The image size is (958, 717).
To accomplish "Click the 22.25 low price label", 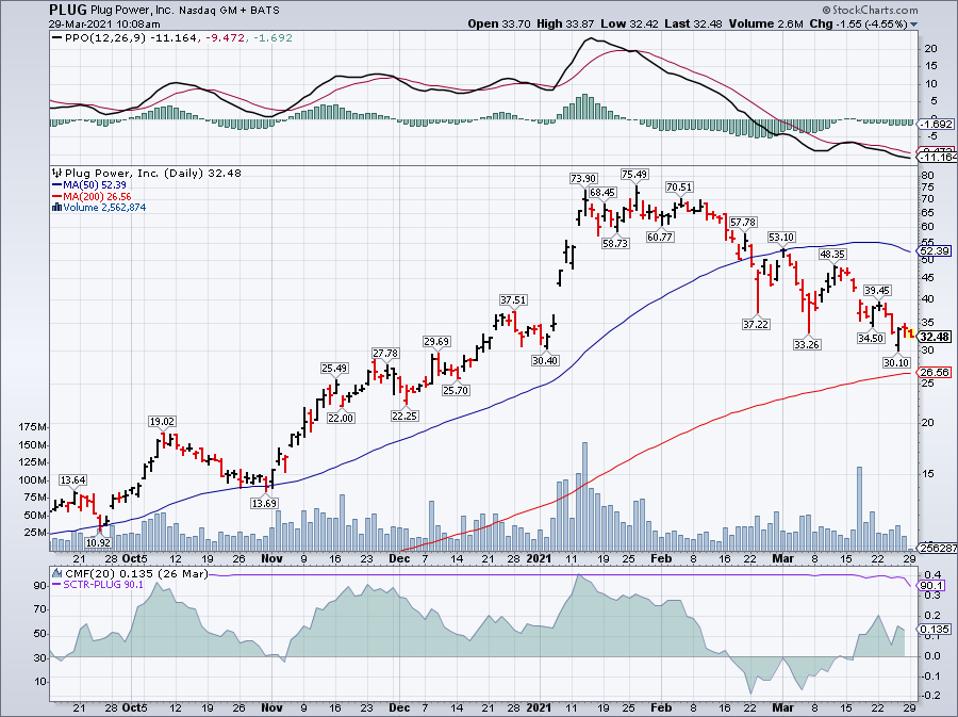I will point(404,415).
